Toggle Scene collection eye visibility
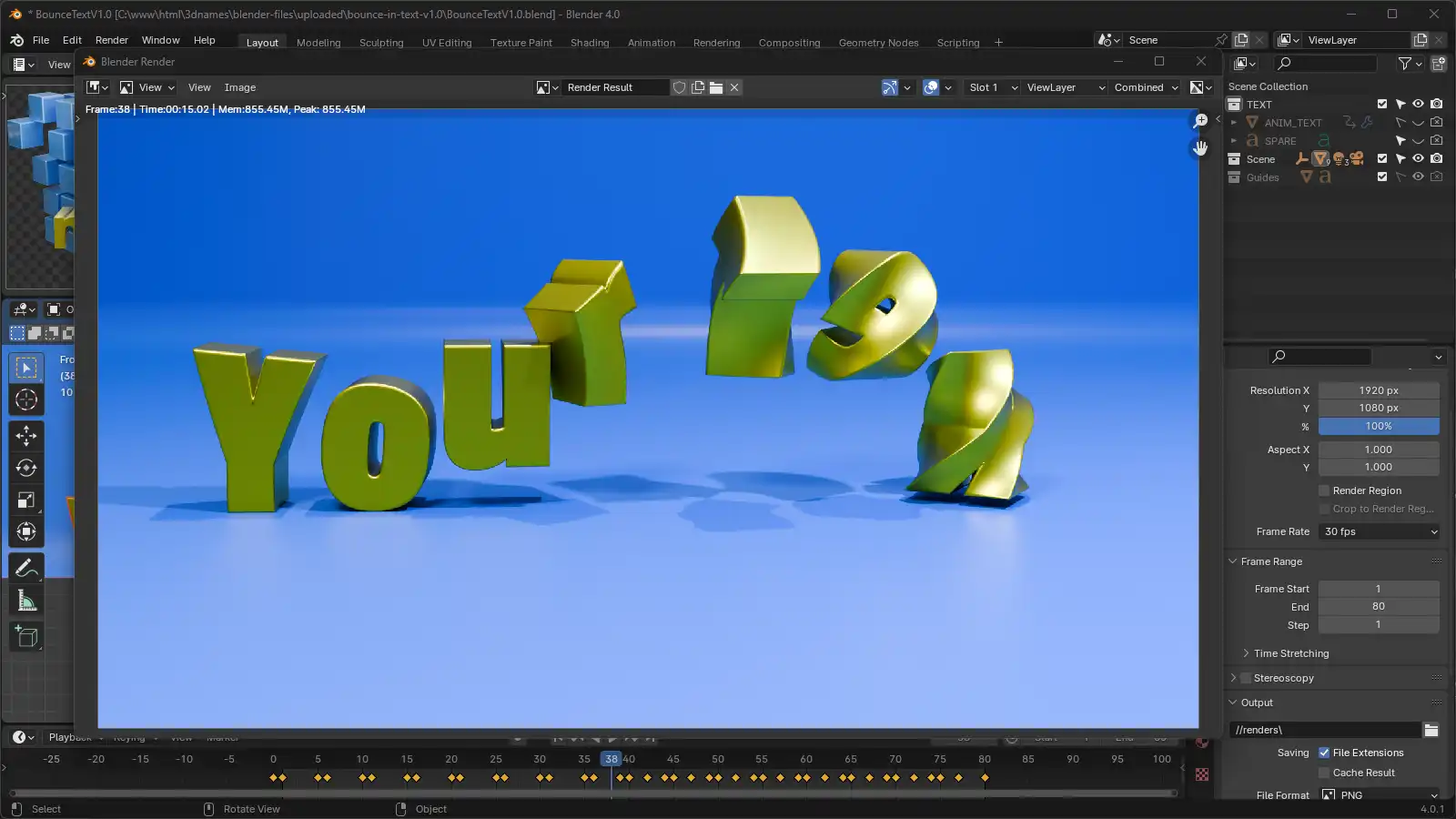The image size is (1456, 819). pos(1418,158)
